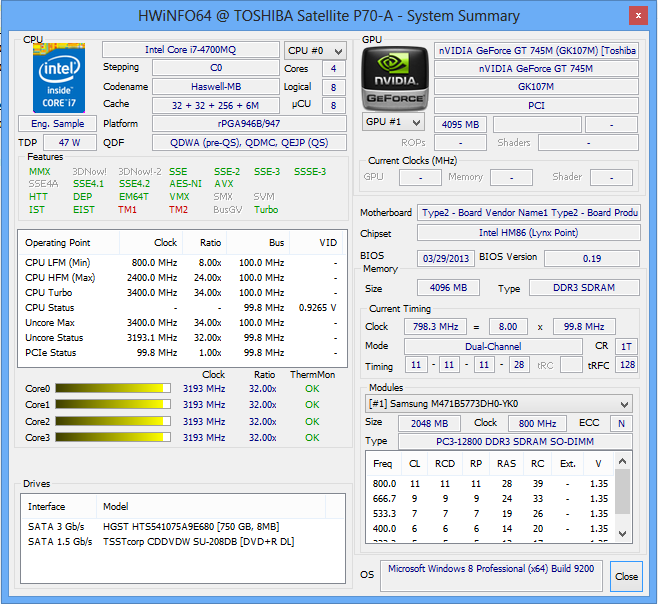
Task: Click the Close button
Action: [626, 576]
